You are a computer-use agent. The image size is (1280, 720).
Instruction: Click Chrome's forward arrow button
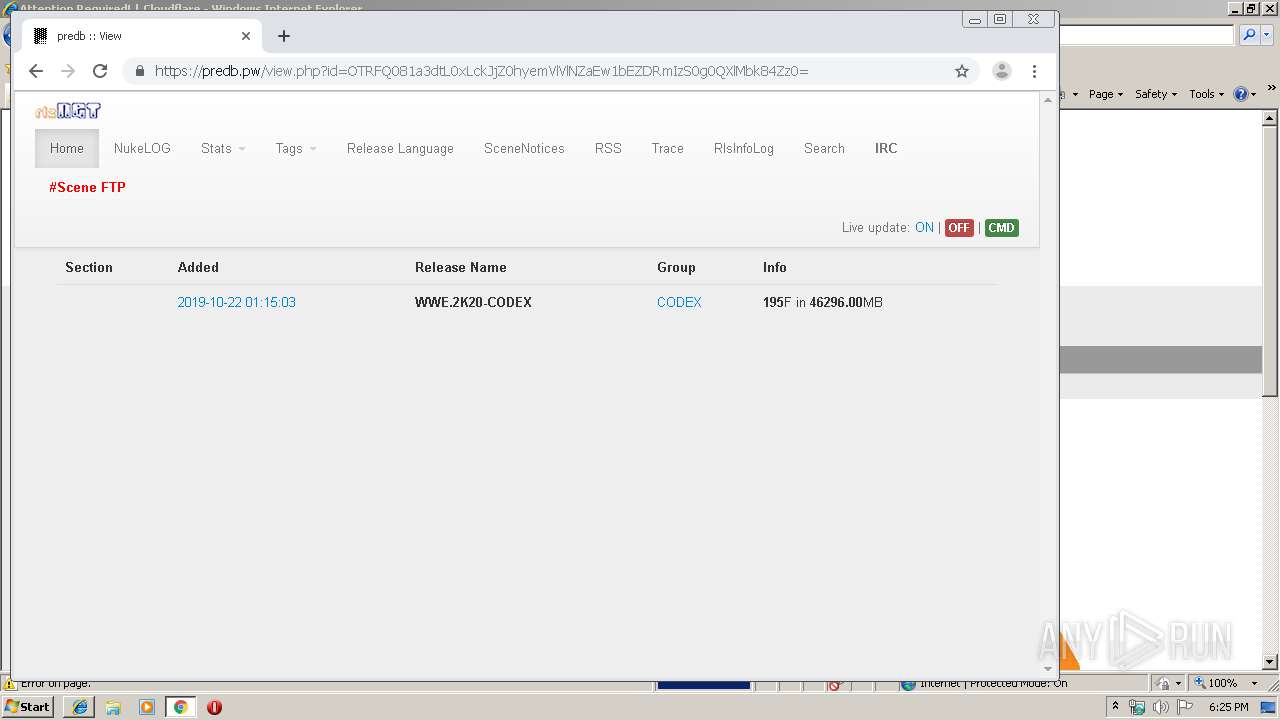68,71
